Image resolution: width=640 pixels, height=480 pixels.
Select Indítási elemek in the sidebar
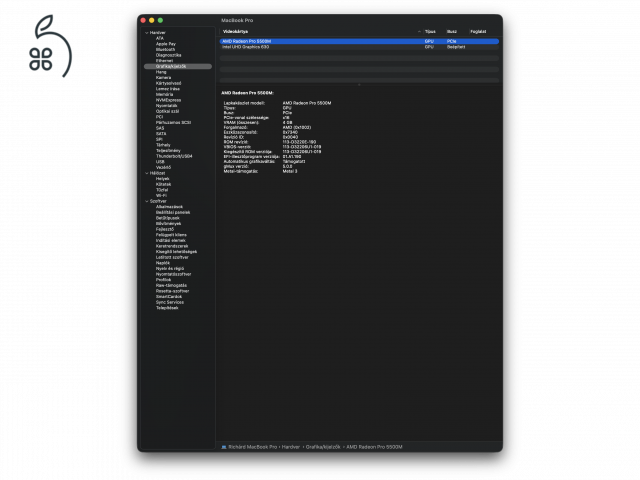pos(171,241)
